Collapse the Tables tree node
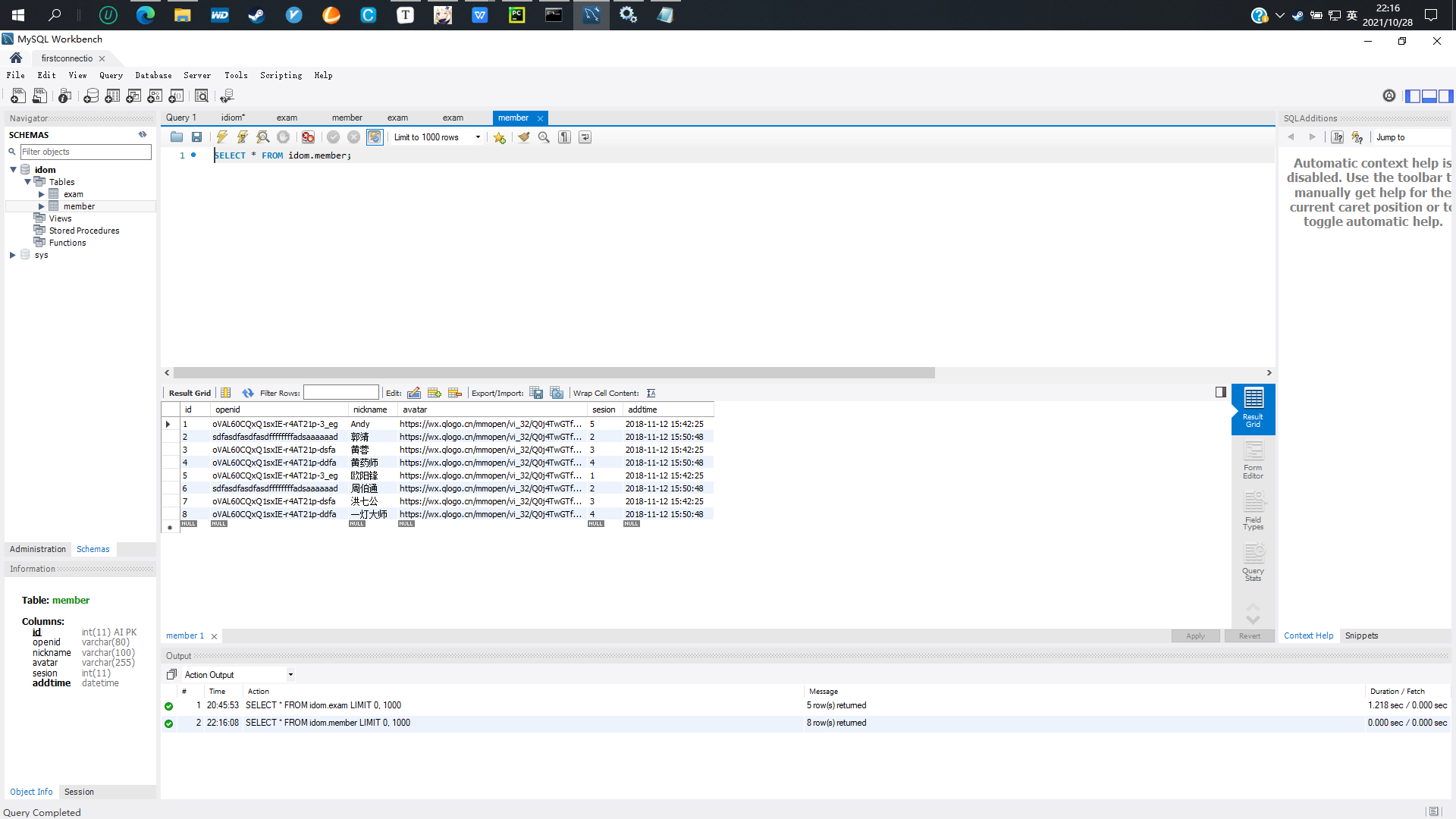The image size is (1456, 819). tap(27, 182)
